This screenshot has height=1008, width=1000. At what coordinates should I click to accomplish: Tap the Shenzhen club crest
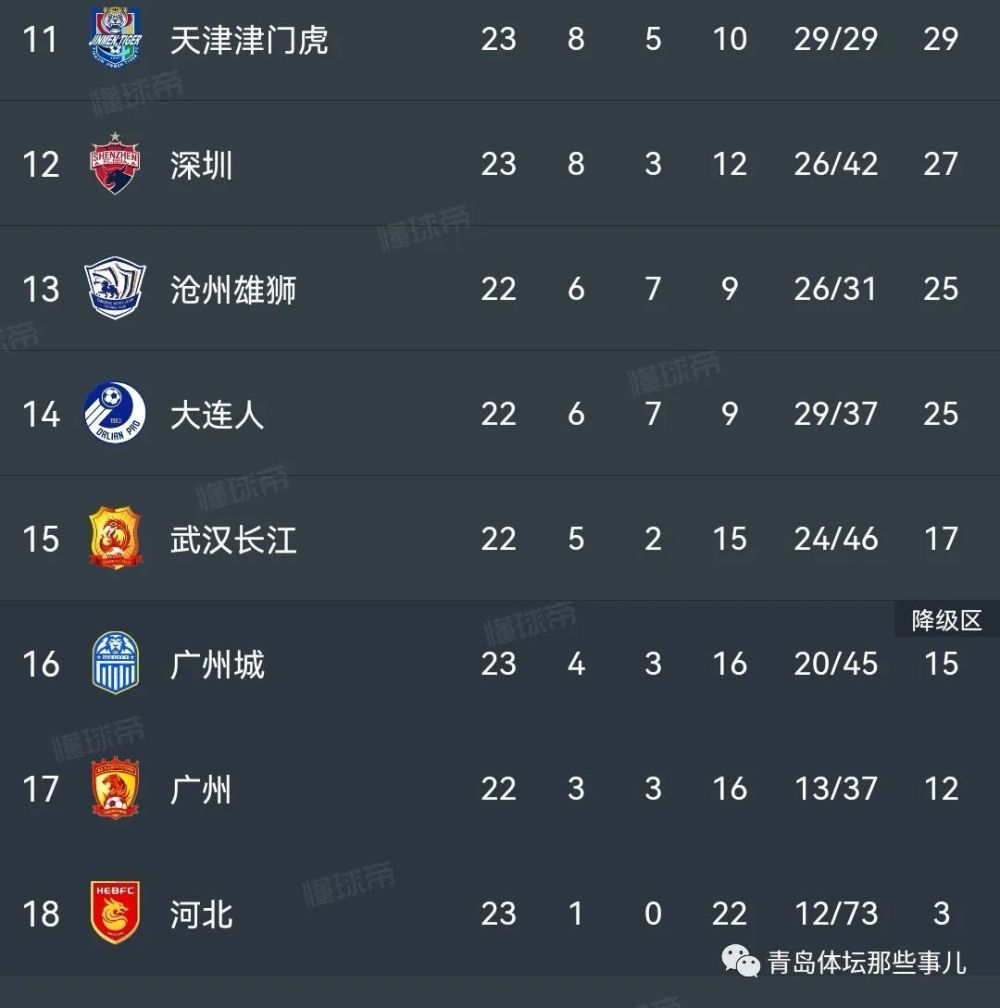(115, 163)
